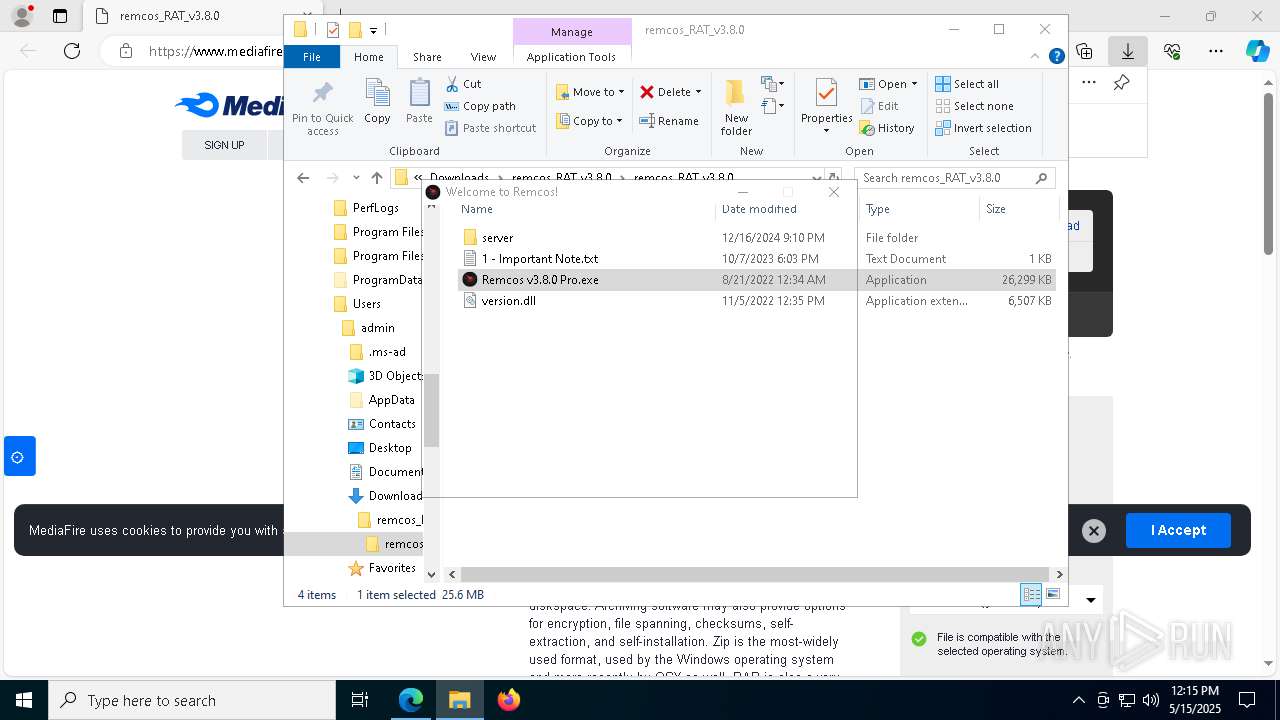1280x720 pixels.
Task: Dismiss cookie banner with X icon
Action: coord(1094,531)
